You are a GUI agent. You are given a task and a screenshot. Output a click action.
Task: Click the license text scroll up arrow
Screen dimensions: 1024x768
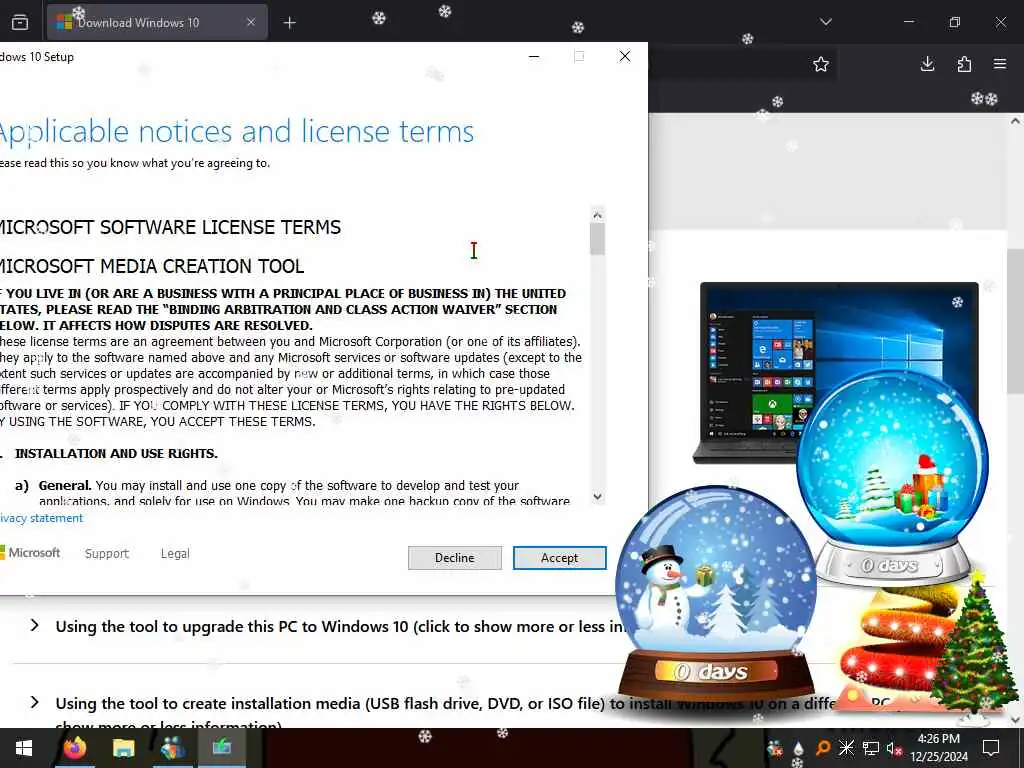597,215
